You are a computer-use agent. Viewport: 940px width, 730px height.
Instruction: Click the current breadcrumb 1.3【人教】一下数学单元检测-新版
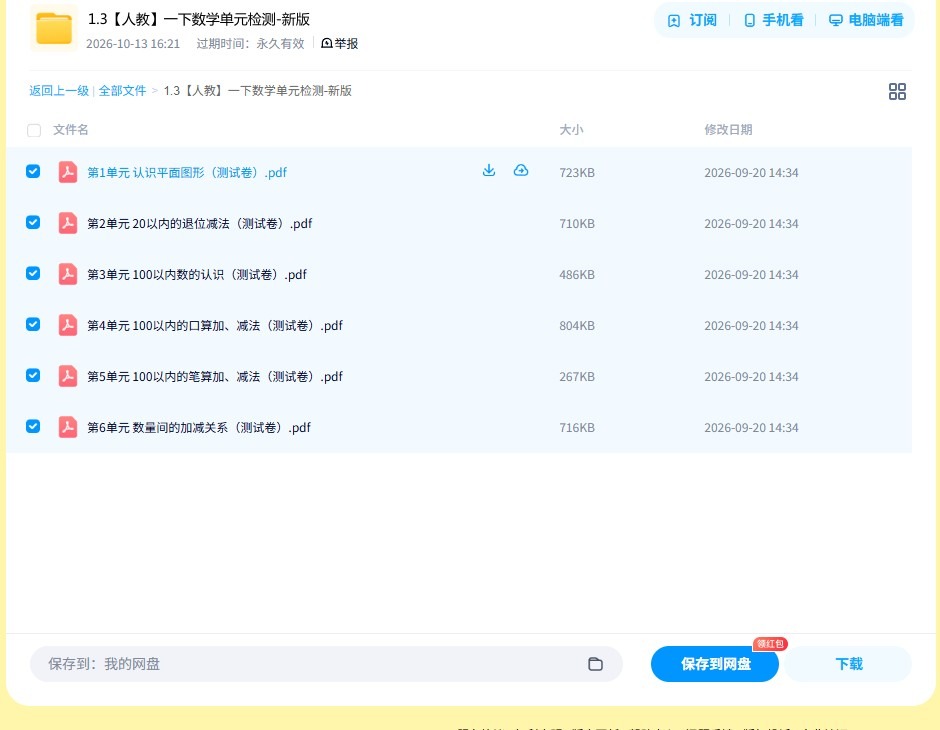[257, 91]
